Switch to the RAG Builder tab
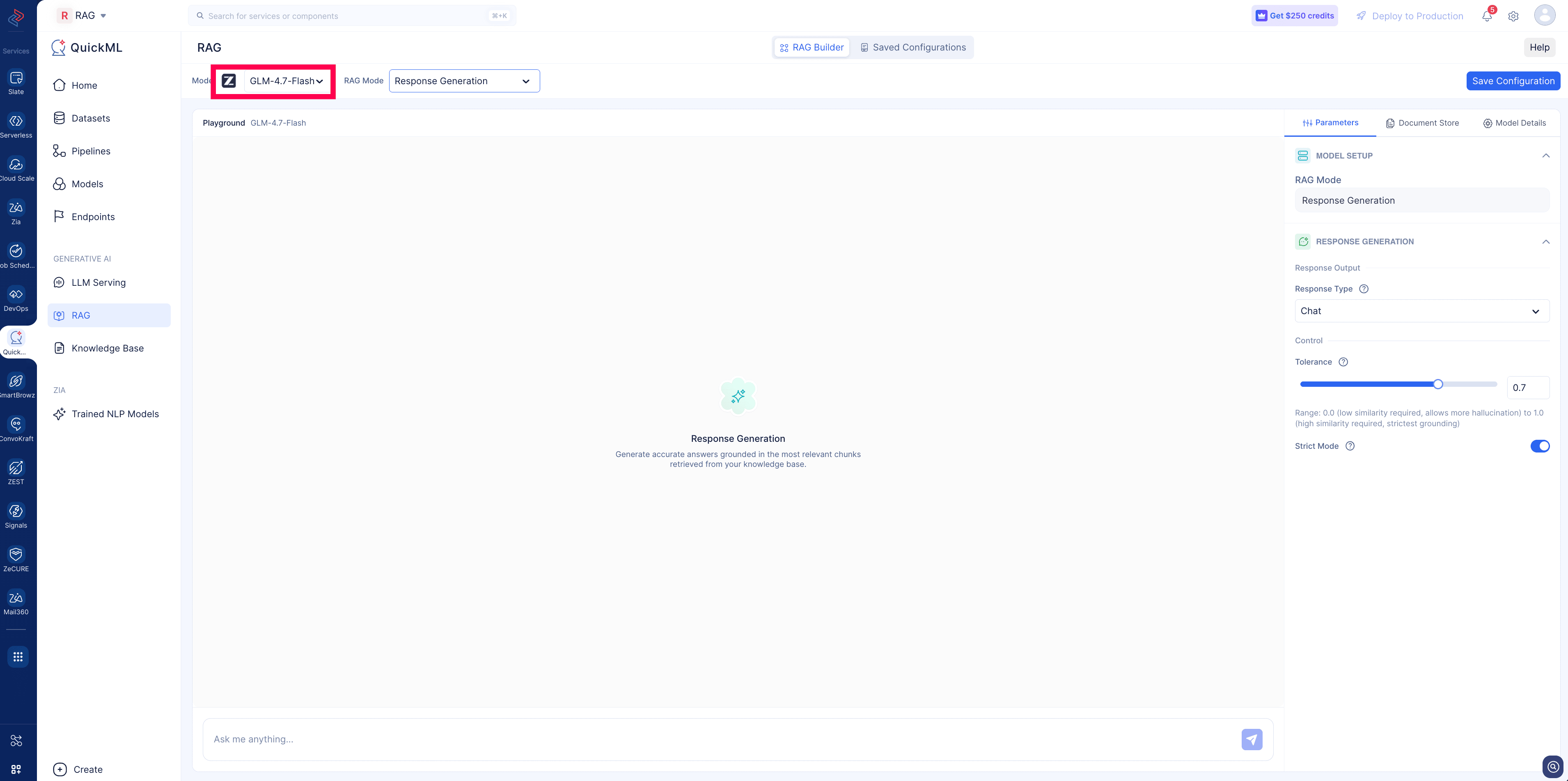1568x781 pixels. pyautogui.click(x=812, y=48)
